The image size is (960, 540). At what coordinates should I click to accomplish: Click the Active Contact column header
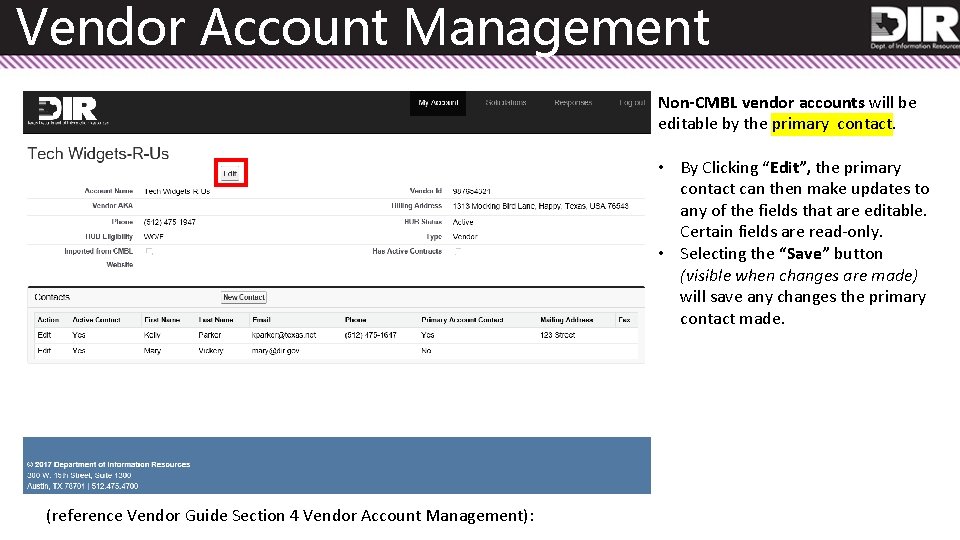point(96,320)
